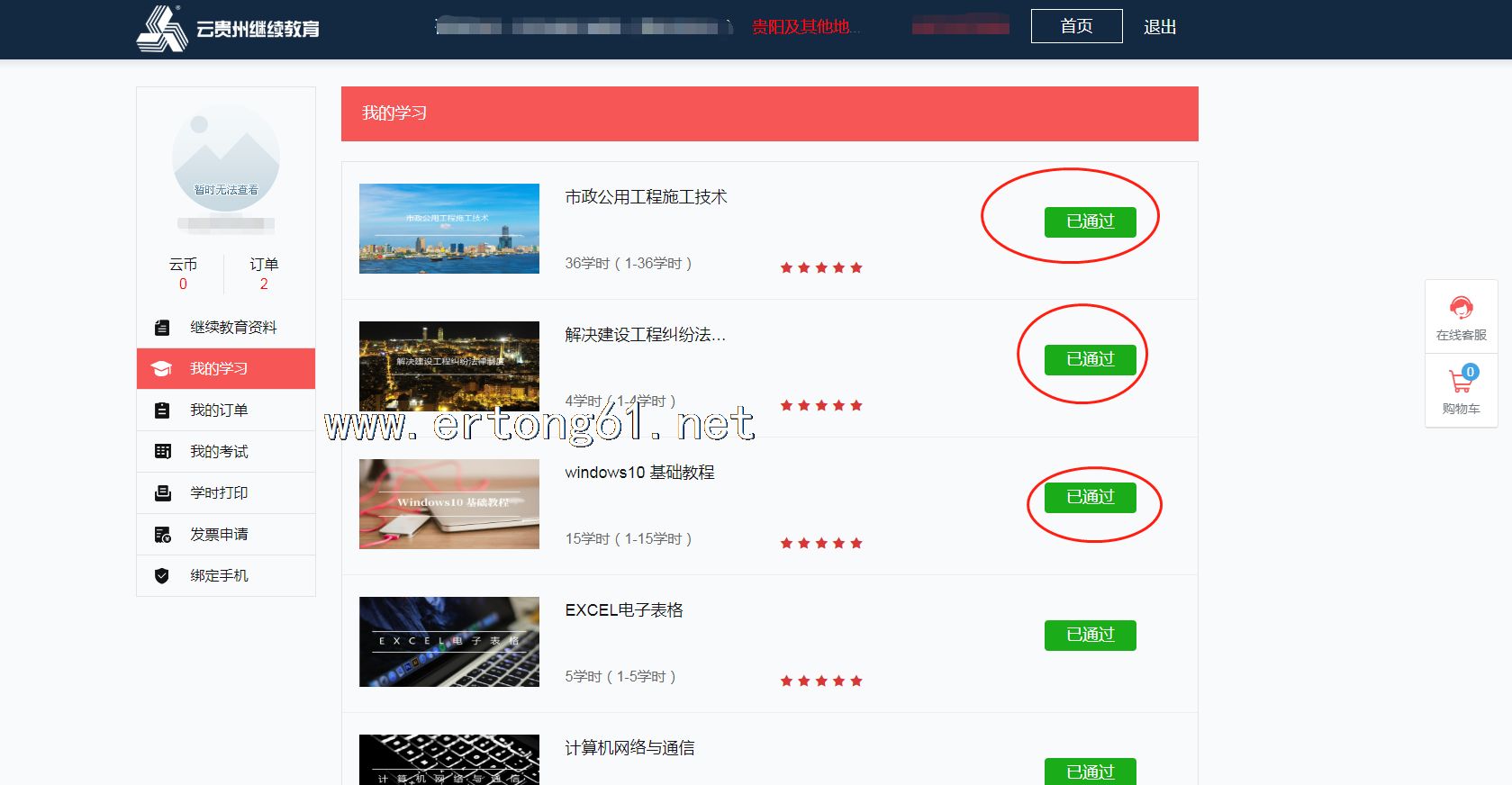The image size is (1512, 785).
Task: Open the 解决建设工程纠纷法 course title link
Action: pos(645,335)
